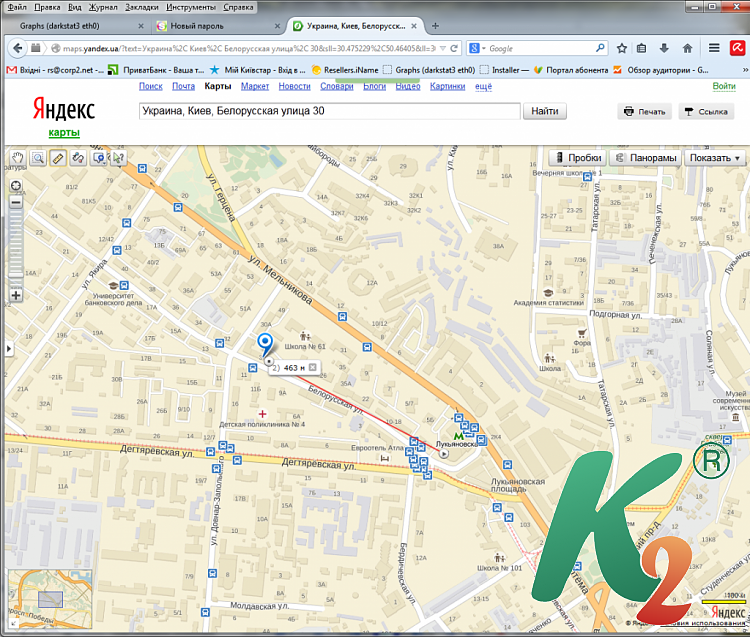Click the Войти login link
Image resolution: width=750 pixels, height=637 pixels.
(x=724, y=86)
